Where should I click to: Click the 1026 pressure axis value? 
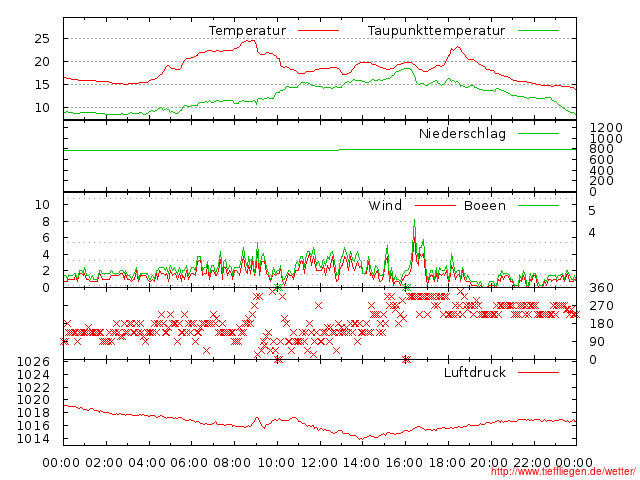33,362
